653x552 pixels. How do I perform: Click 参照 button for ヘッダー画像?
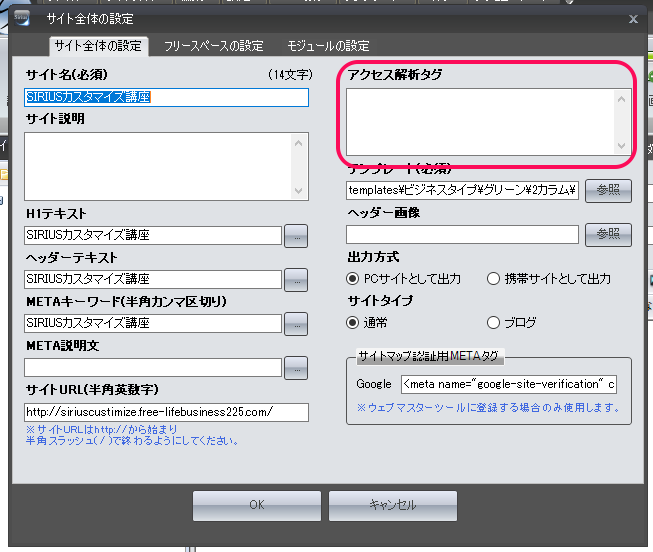(x=608, y=234)
